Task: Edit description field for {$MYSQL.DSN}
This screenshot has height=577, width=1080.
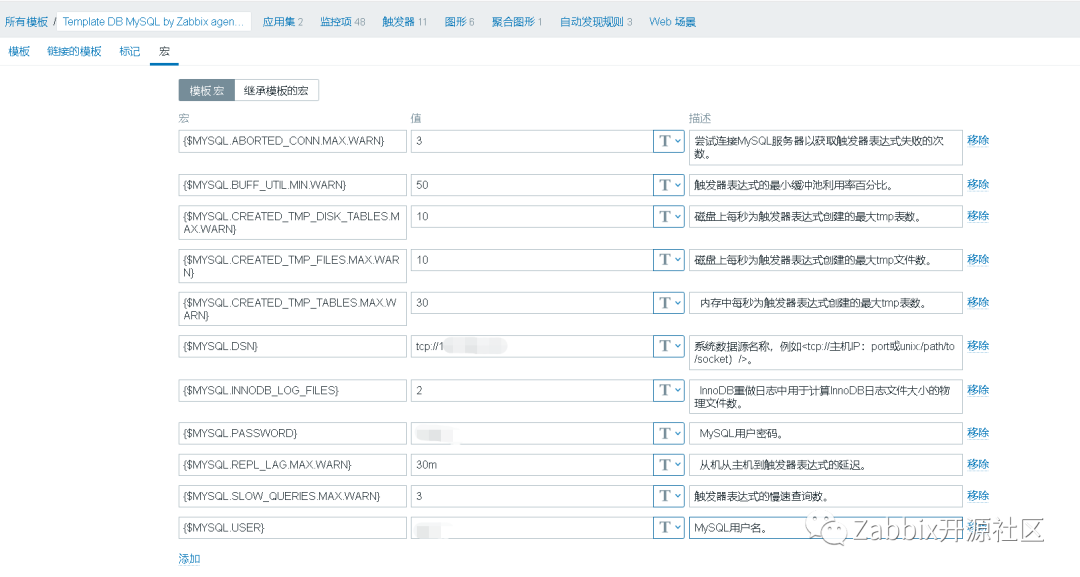Action: pos(825,353)
